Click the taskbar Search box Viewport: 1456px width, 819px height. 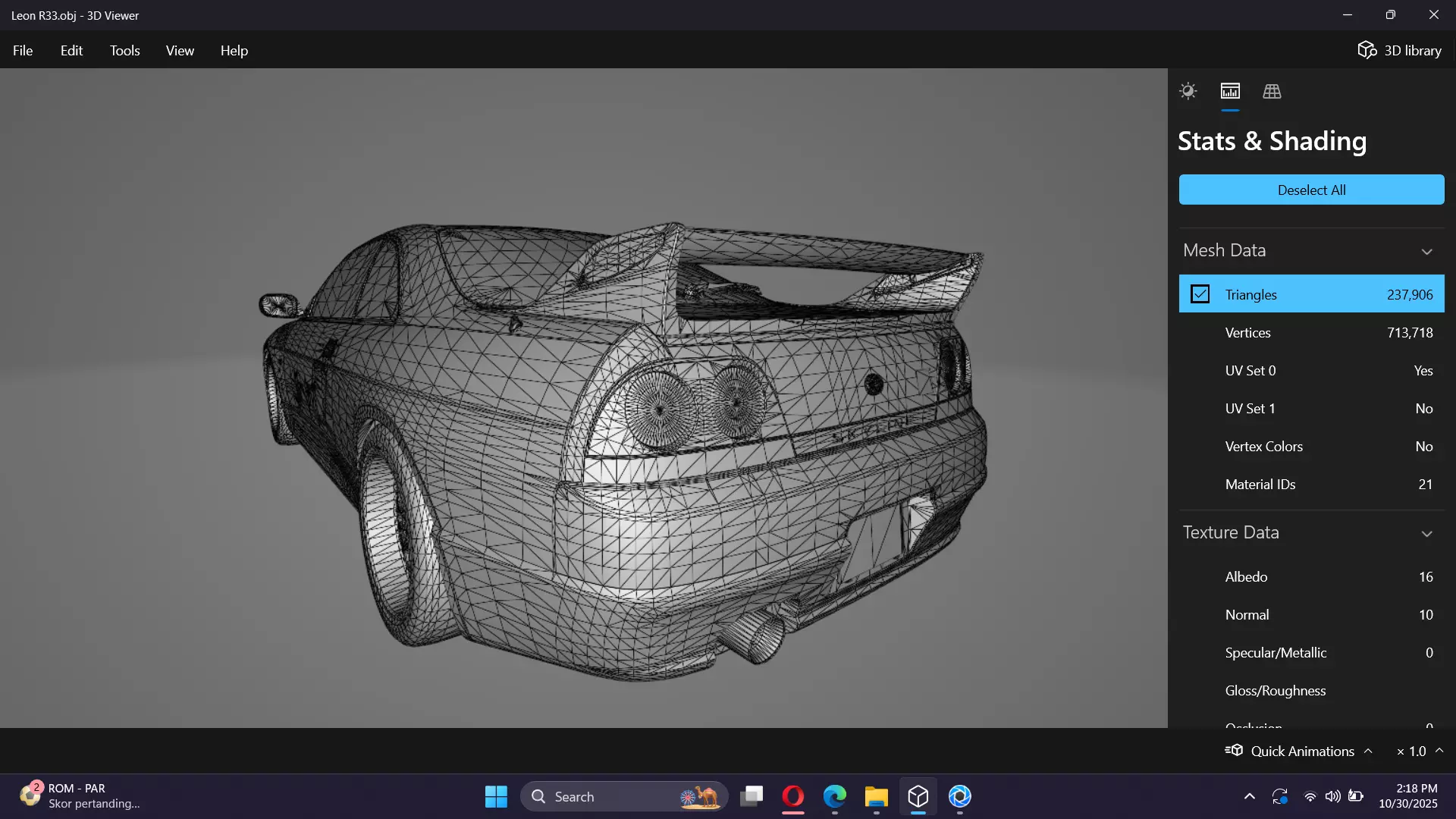coord(624,796)
